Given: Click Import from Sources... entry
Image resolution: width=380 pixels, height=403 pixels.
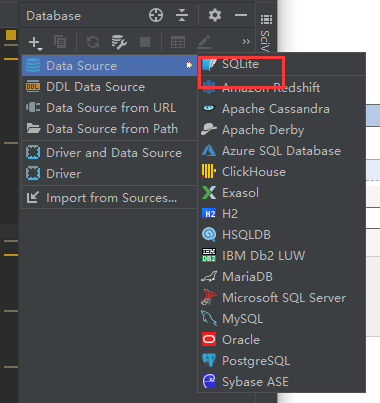Looking at the screenshot, I should tap(110, 198).
